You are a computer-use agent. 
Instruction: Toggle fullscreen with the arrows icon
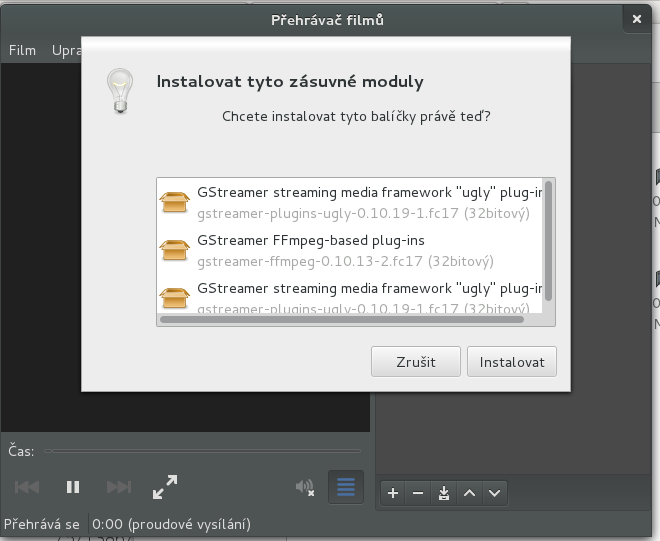click(x=165, y=487)
